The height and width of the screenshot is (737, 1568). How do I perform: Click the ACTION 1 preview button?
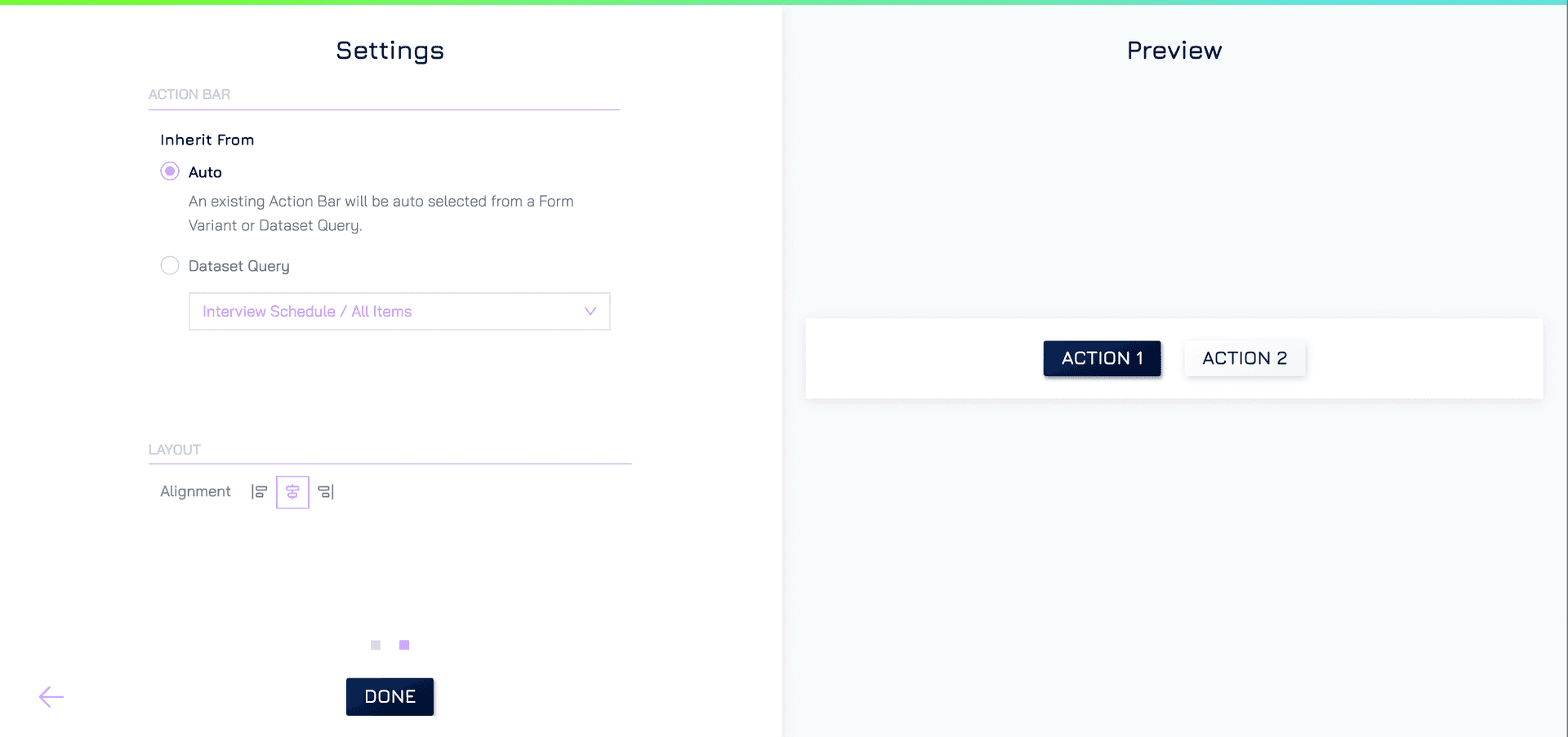(x=1102, y=358)
